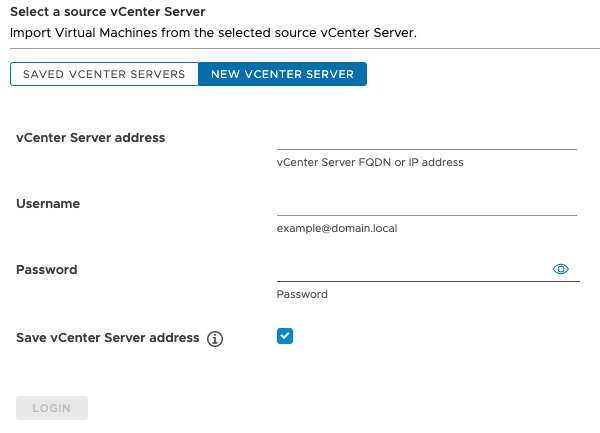Reveal password with the eye icon

click(x=560, y=269)
